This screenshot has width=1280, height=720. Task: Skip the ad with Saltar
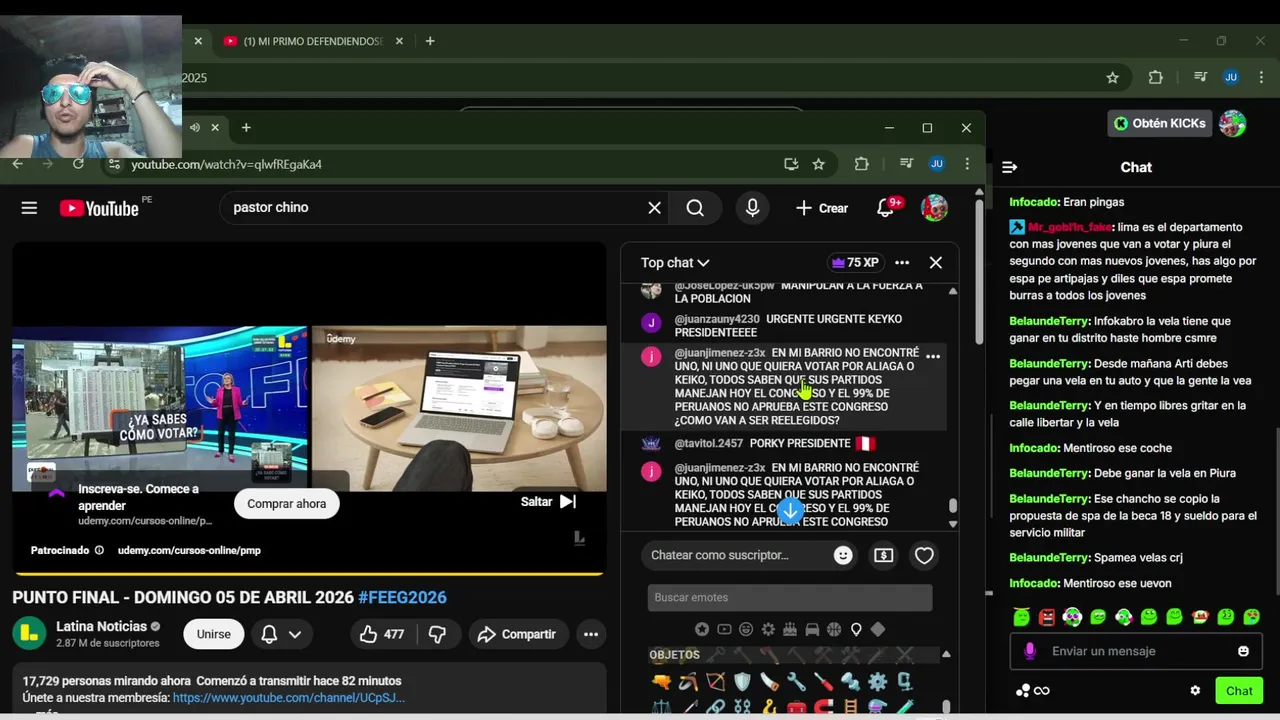[x=548, y=501]
